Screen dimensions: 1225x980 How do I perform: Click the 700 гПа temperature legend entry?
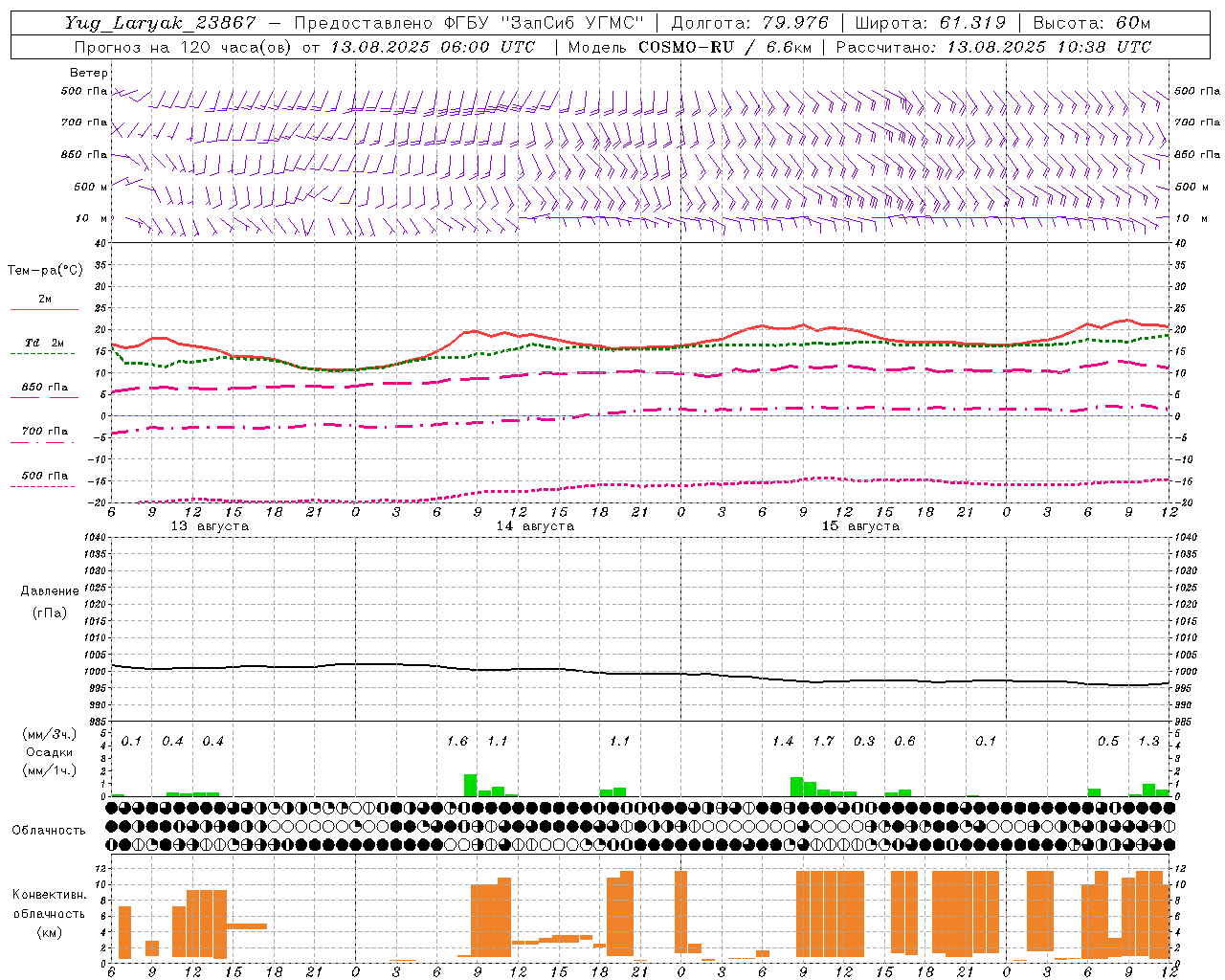44,432
